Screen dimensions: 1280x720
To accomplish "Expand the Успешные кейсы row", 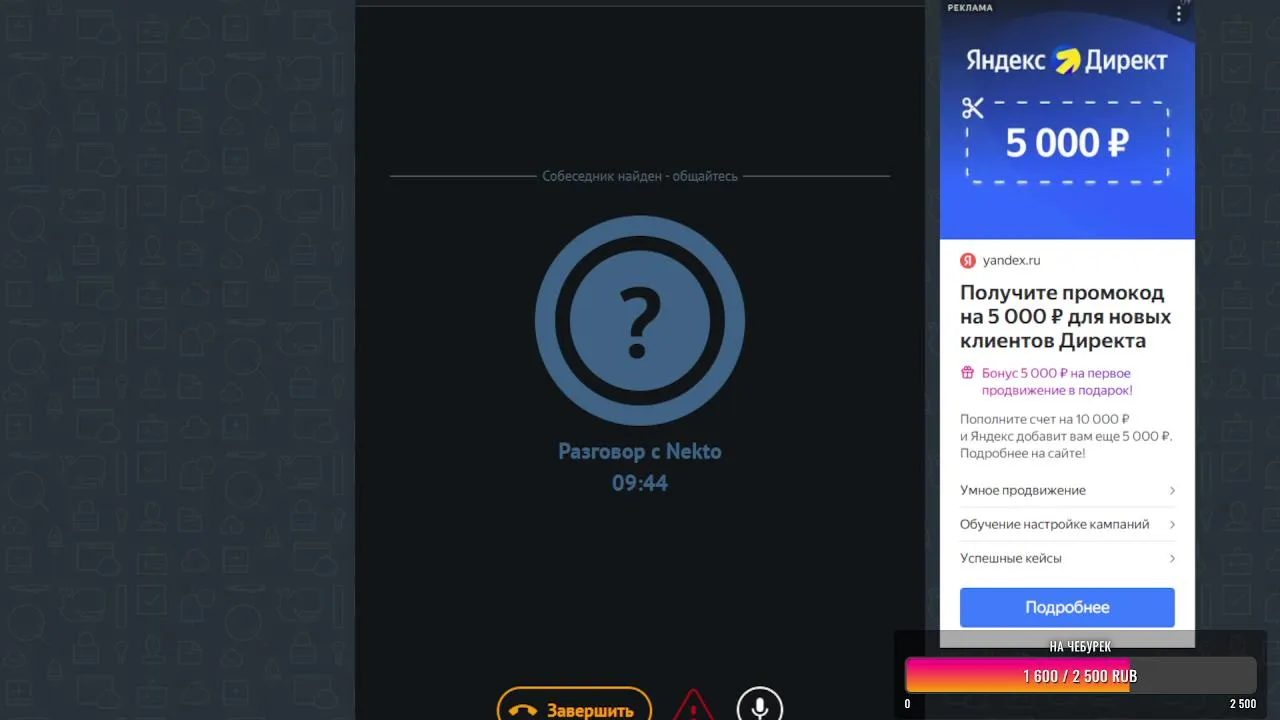I will coord(1067,558).
